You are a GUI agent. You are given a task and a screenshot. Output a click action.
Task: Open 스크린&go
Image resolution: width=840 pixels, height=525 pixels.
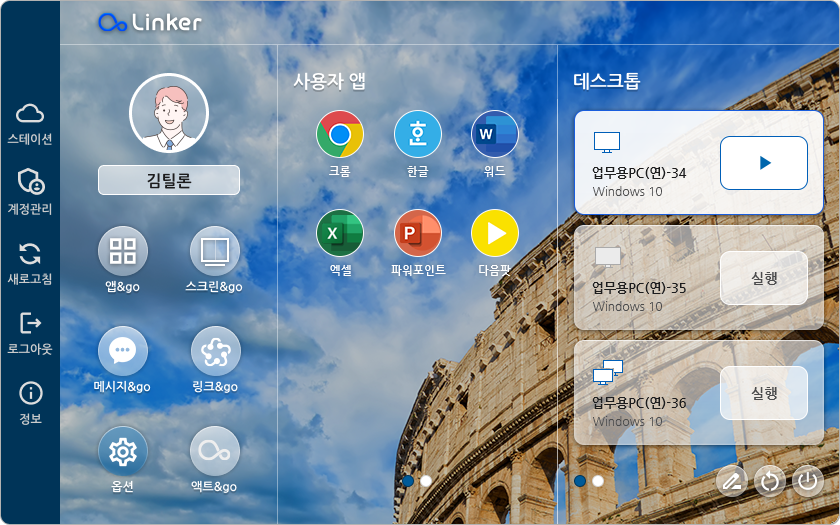coord(215,251)
